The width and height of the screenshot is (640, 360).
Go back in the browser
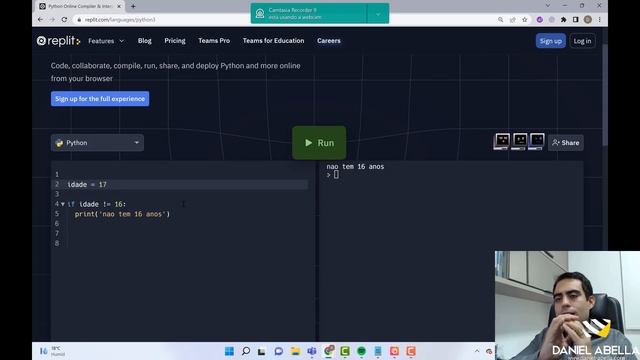point(40,20)
